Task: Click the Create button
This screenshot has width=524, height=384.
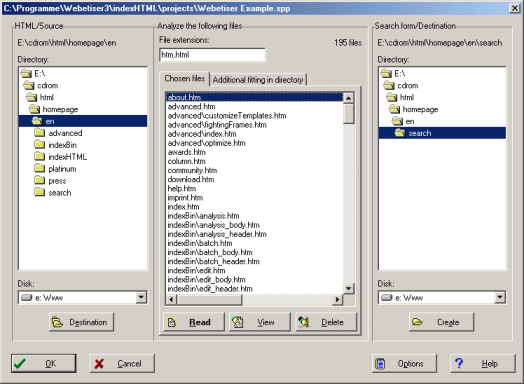Action: pos(441,322)
